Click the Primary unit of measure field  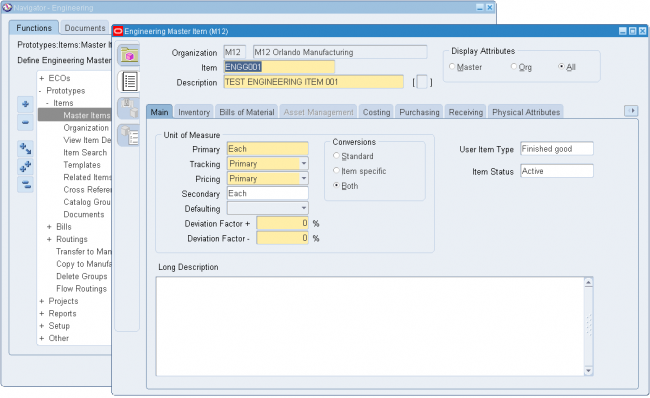tap(267, 149)
